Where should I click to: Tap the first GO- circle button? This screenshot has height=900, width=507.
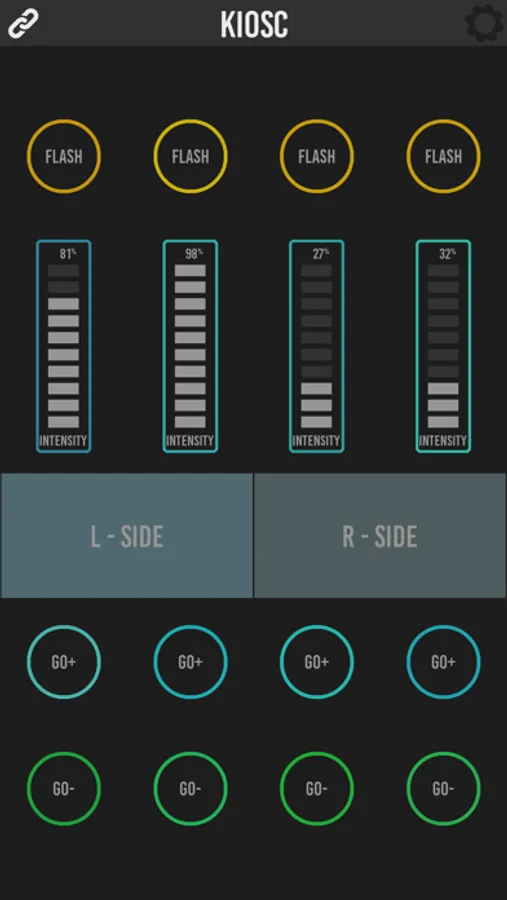[64, 789]
